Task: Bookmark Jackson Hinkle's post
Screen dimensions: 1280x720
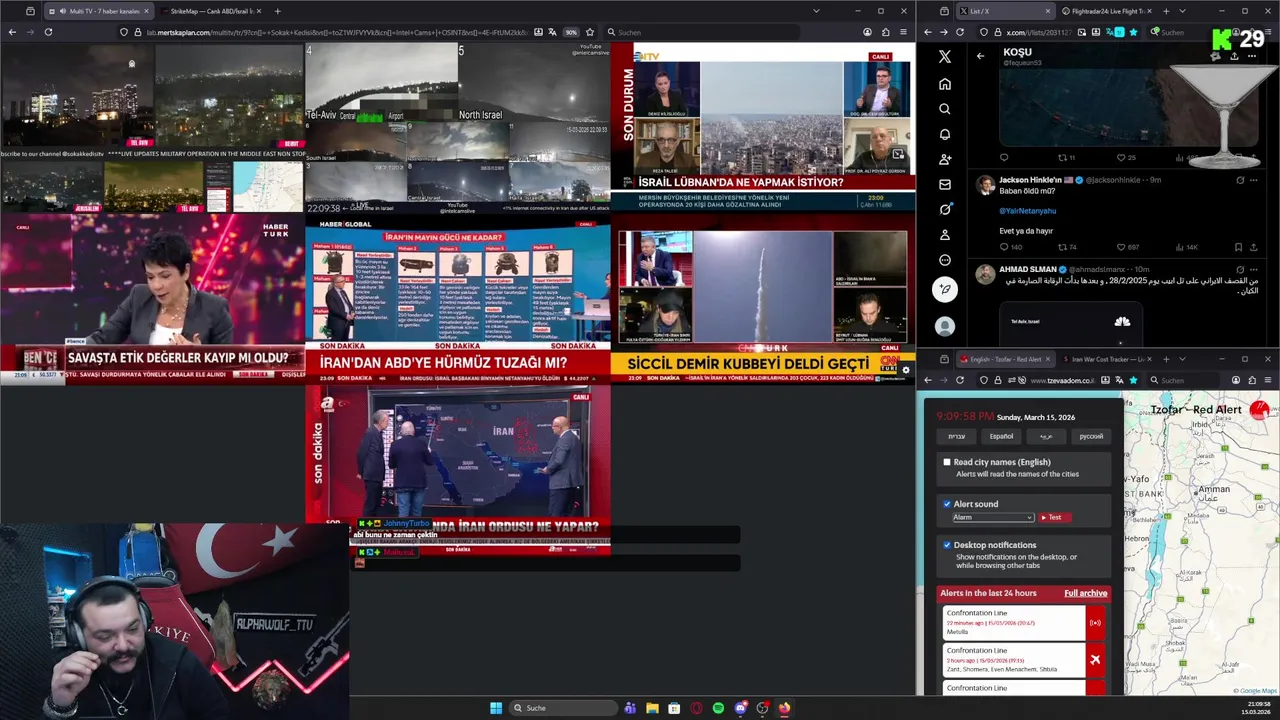Action: click(1238, 247)
